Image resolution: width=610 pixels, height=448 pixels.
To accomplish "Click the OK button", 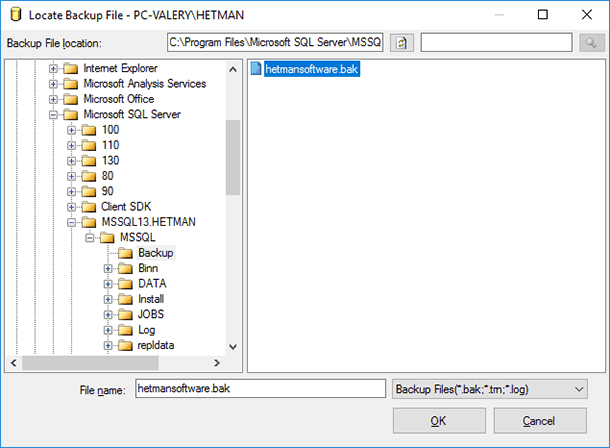I will 439,420.
